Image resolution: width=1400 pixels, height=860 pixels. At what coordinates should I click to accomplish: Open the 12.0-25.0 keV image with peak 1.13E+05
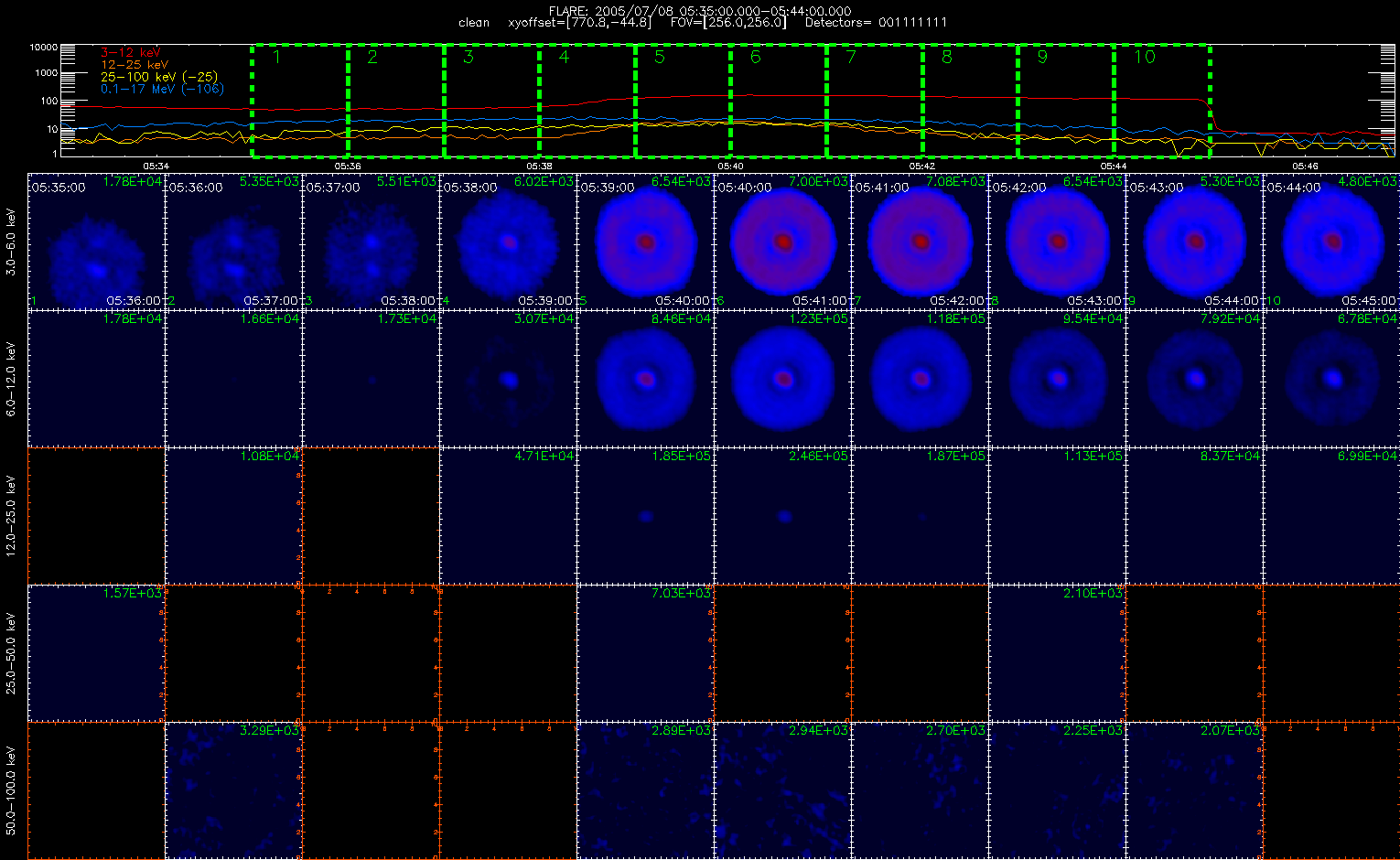pos(1058,516)
